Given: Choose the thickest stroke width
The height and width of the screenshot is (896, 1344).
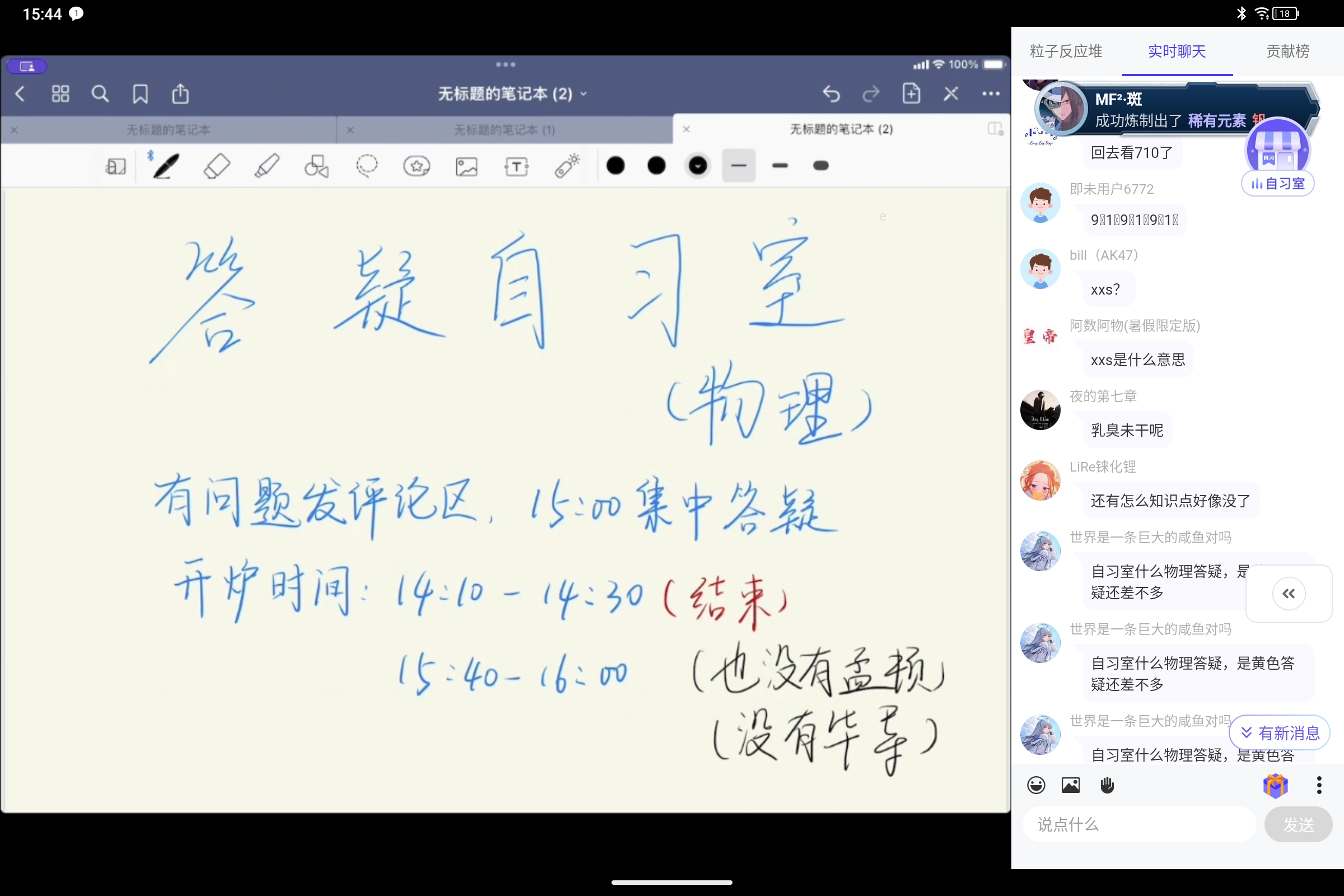Looking at the screenshot, I should [821, 166].
